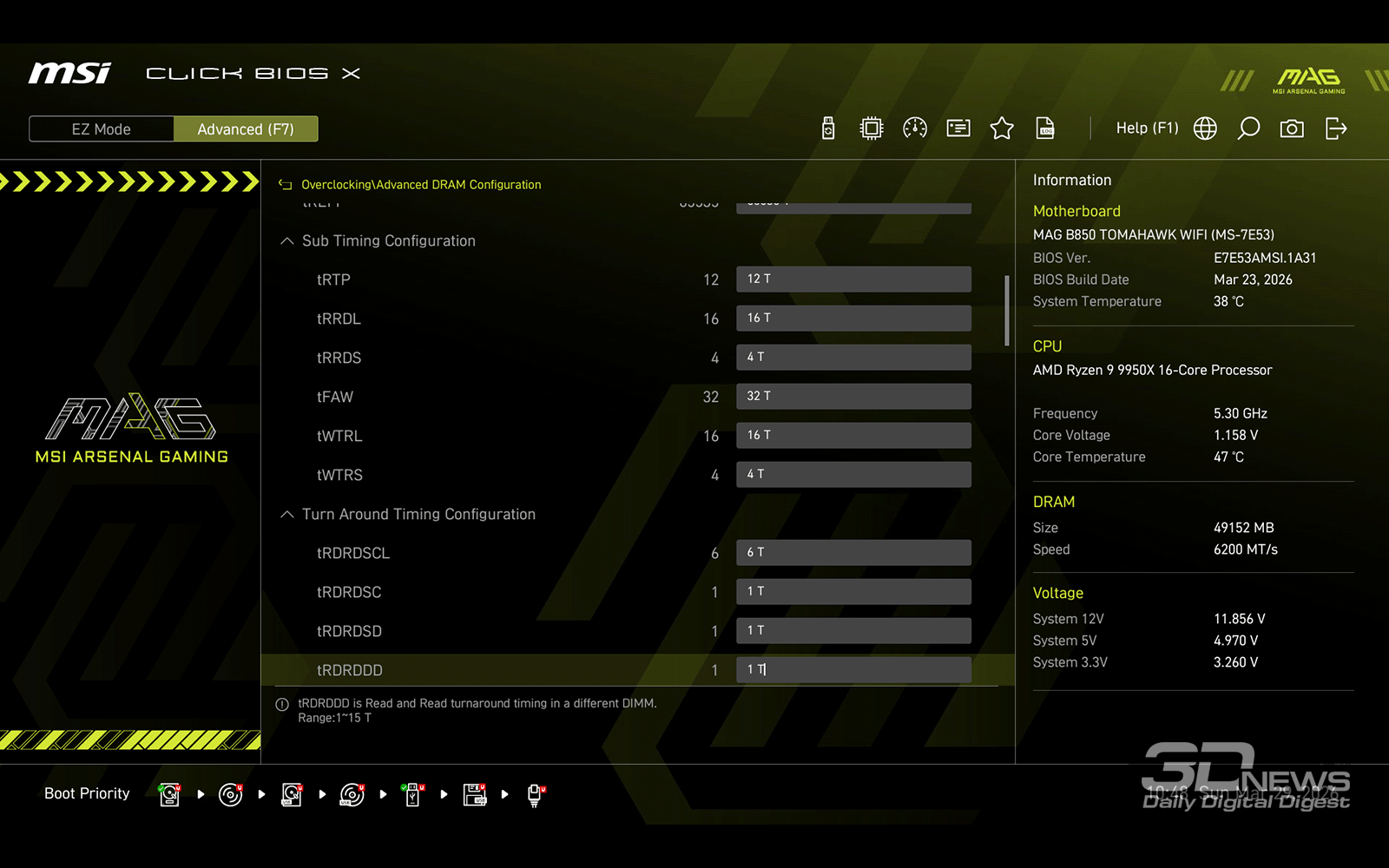The image size is (1389, 868).
Task: Click the settings list vertical scrollbar
Action: (x=1007, y=311)
